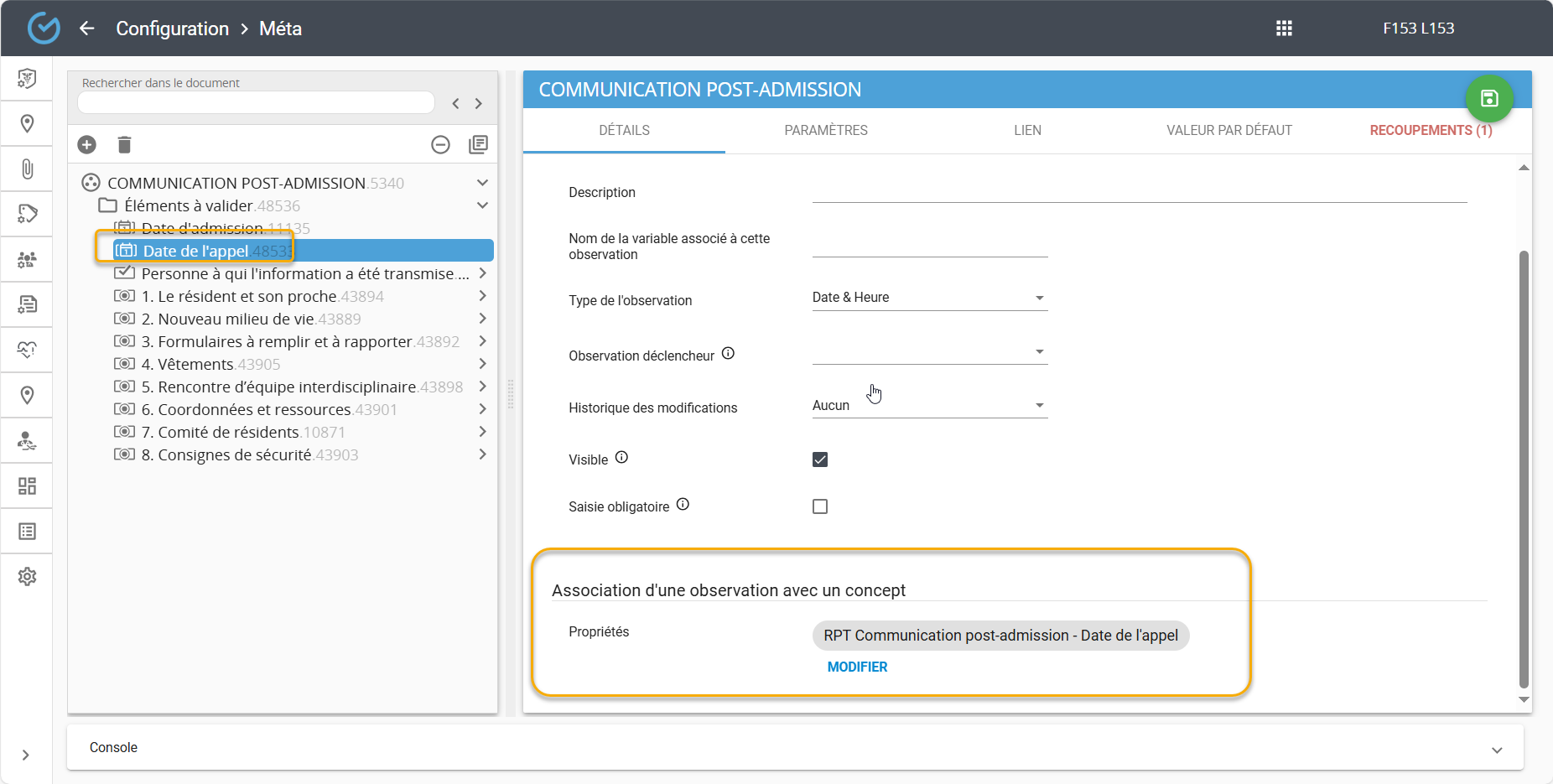
Task: Click the green save floating button
Action: [x=1488, y=99]
